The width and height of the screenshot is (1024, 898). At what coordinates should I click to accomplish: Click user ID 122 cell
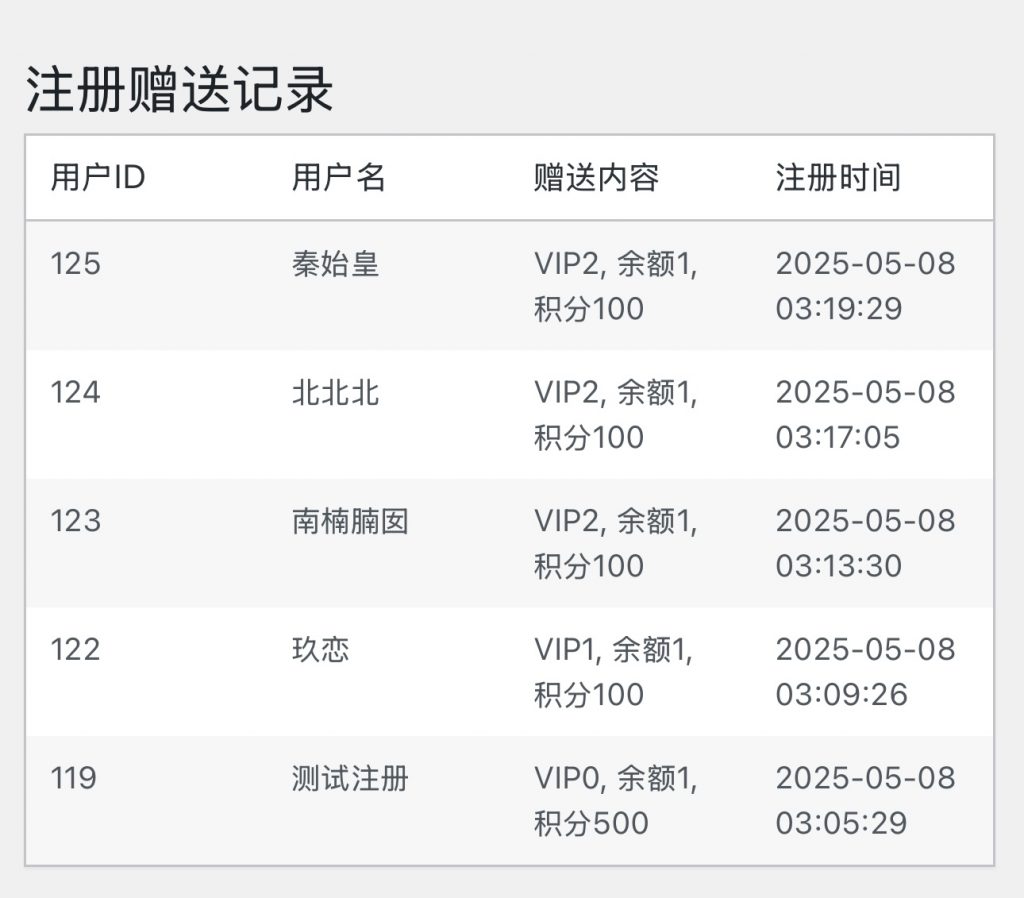click(x=76, y=650)
